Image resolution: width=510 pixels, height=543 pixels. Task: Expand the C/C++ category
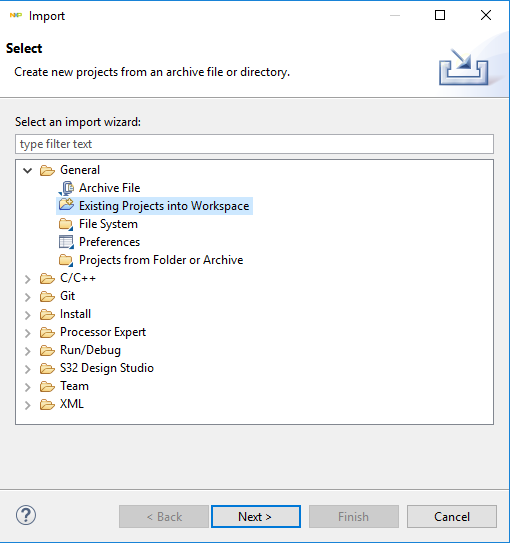(28, 279)
